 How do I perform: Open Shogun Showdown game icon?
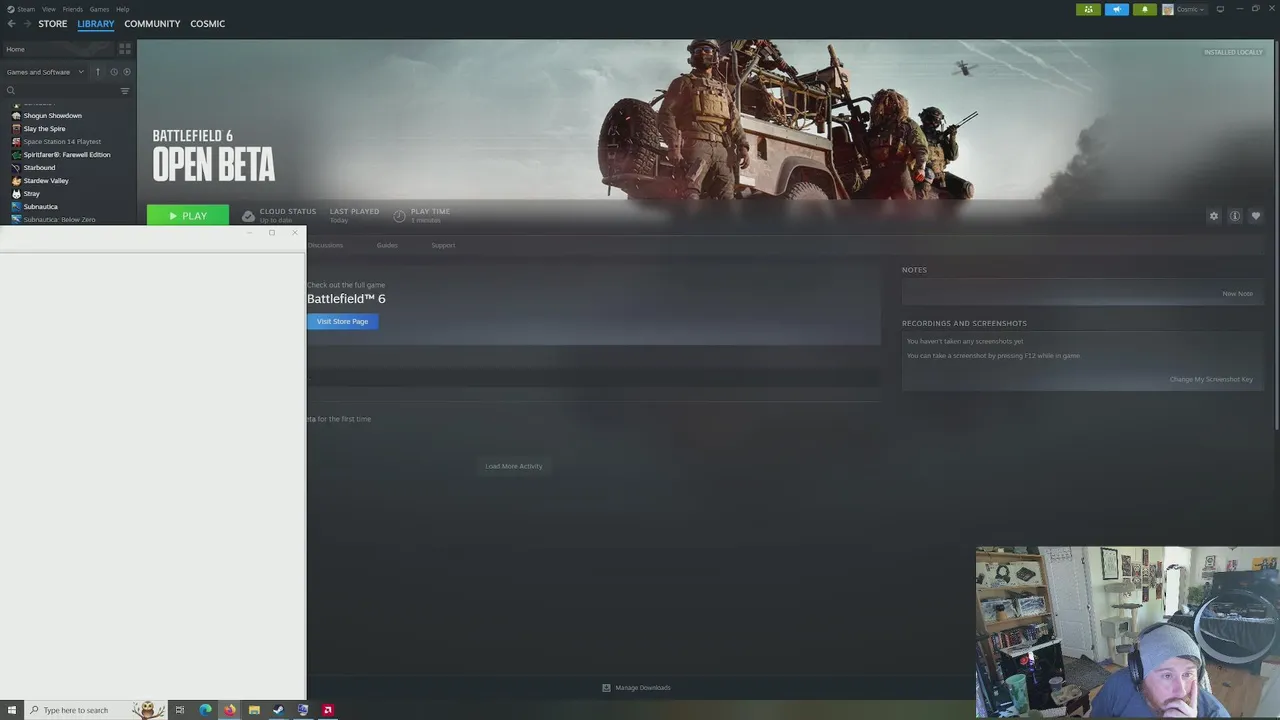[16, 116]
